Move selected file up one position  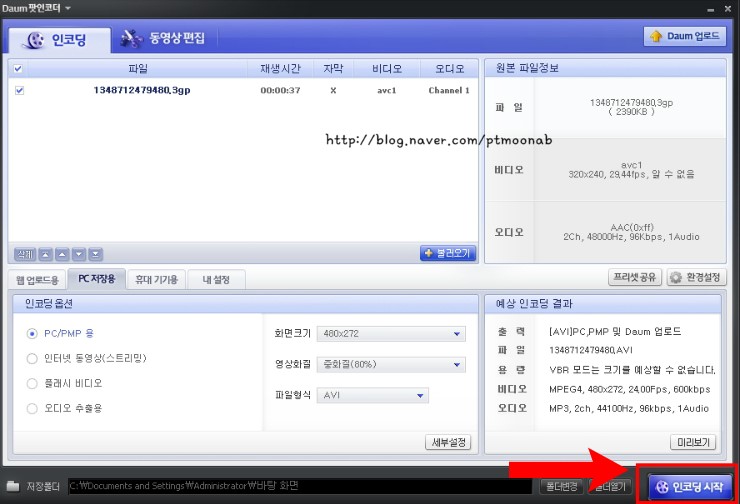click(62, 254)
